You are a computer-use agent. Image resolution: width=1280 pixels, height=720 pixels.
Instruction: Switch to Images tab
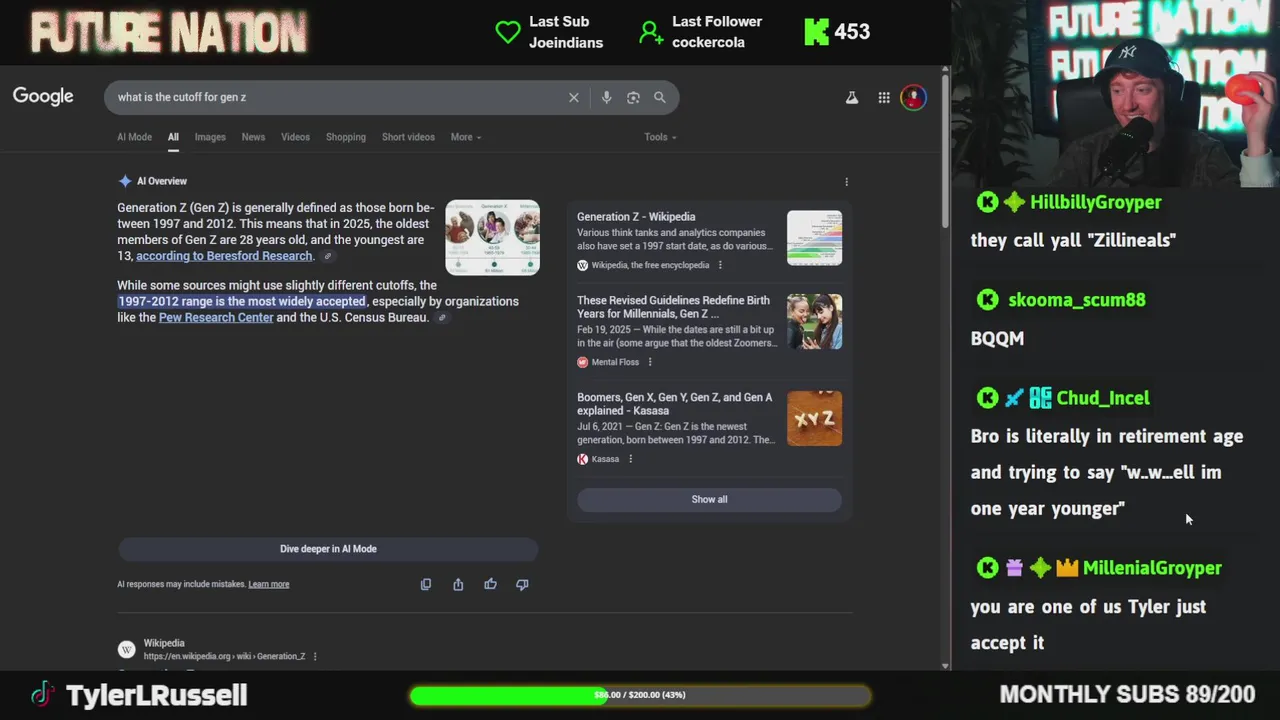[210, 137]
